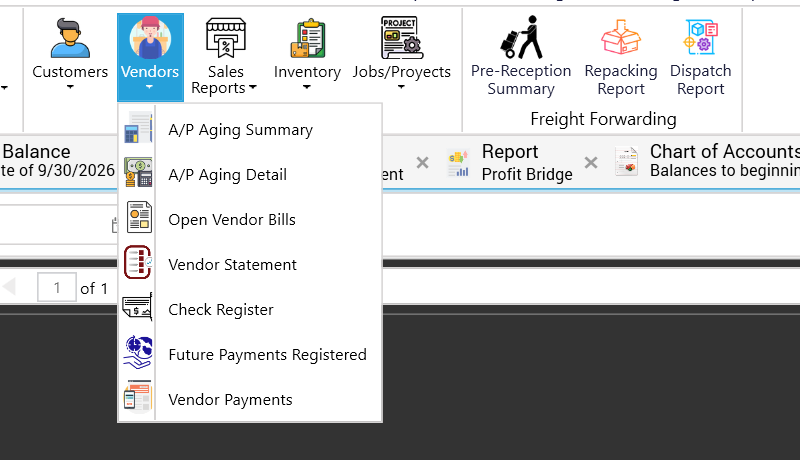The width and height of the screenshot is (800, 460).
Task: Close the tab ending in 'ent'
Action: tap(422, 163)
